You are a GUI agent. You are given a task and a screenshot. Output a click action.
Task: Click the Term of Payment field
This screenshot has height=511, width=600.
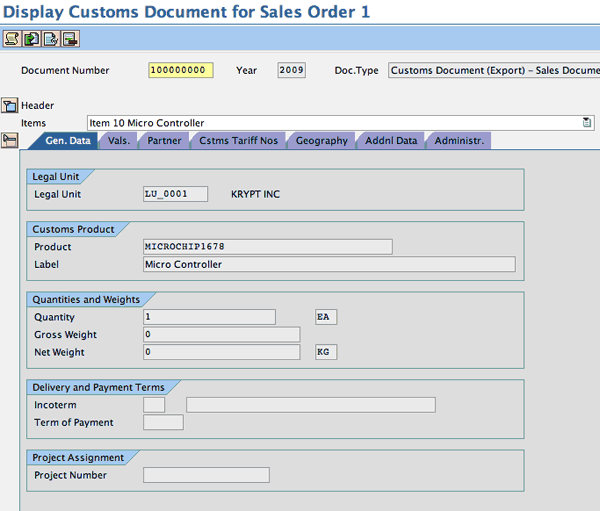(163, 423)
